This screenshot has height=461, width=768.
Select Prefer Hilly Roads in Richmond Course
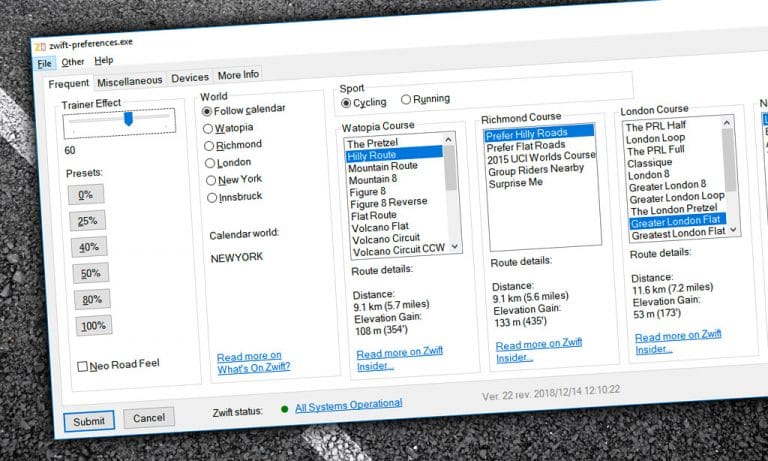click(x=539, y=132)
